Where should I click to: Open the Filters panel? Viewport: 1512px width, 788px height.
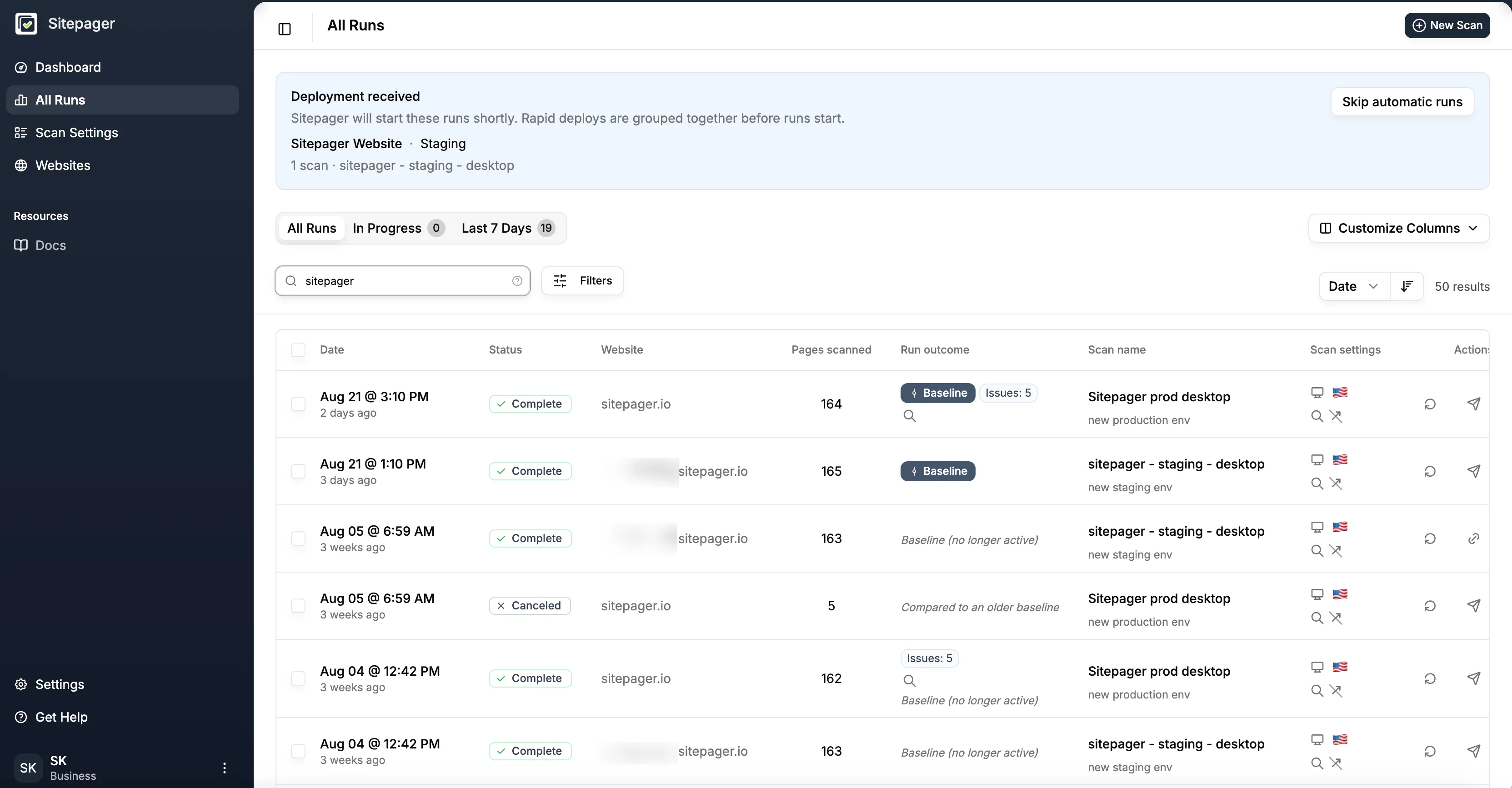pyautogui.click(x=582, y=281)
